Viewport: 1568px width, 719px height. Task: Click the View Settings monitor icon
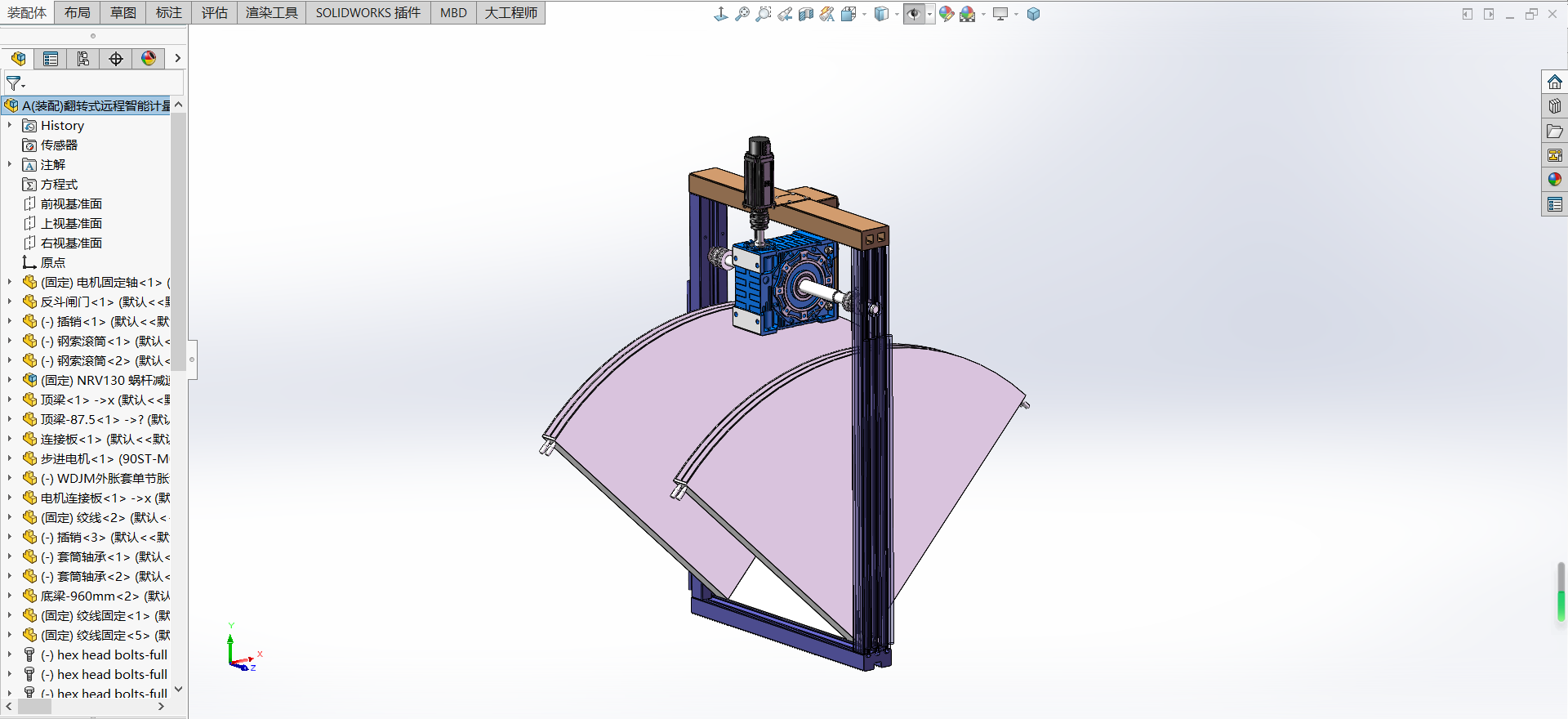click(x=1000, y=14)
